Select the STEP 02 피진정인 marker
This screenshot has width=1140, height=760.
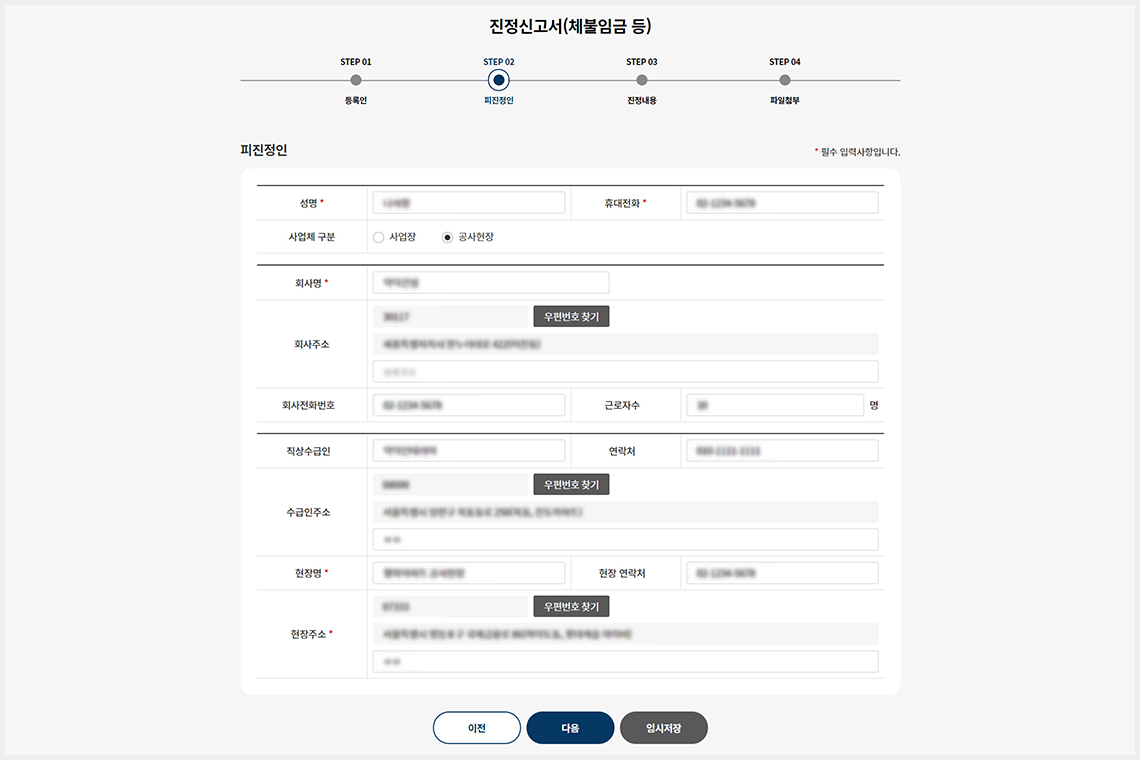[499, 80]
